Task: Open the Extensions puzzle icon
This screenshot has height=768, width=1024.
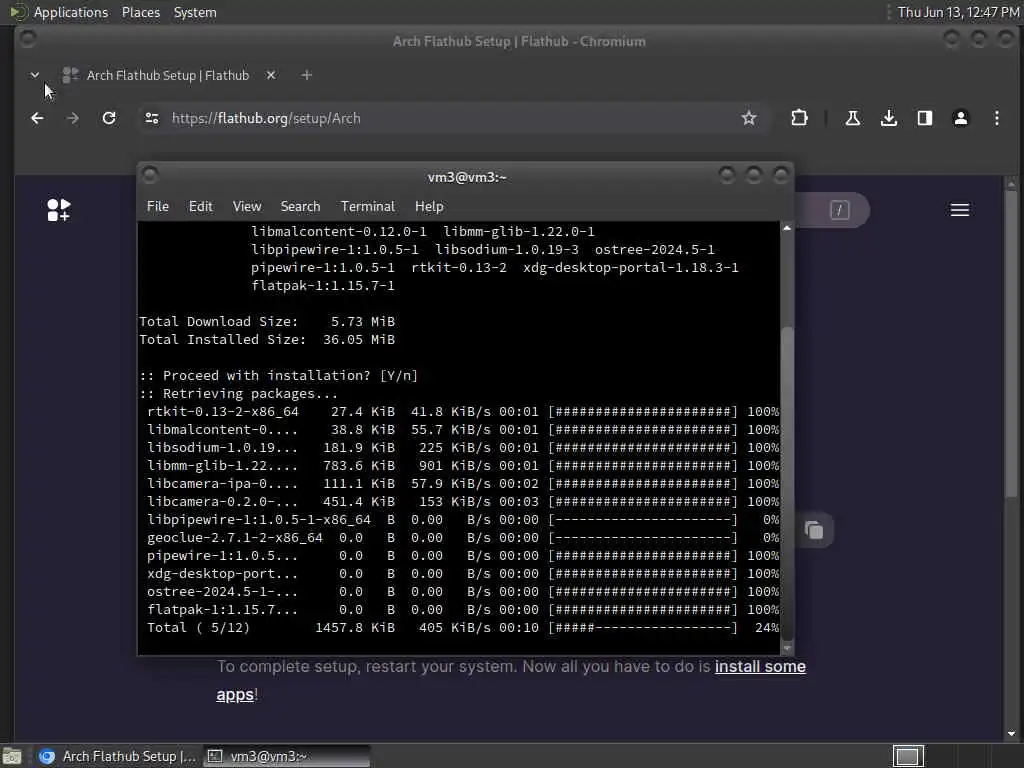Action: (x=799, y=118)
